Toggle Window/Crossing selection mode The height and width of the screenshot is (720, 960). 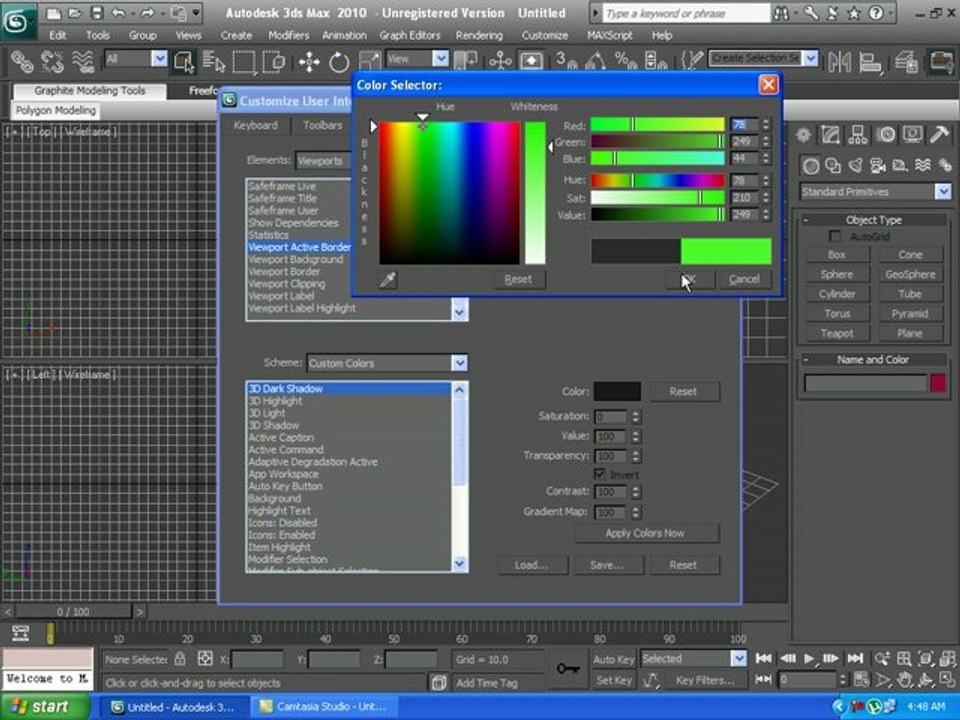tap(274, 61)
